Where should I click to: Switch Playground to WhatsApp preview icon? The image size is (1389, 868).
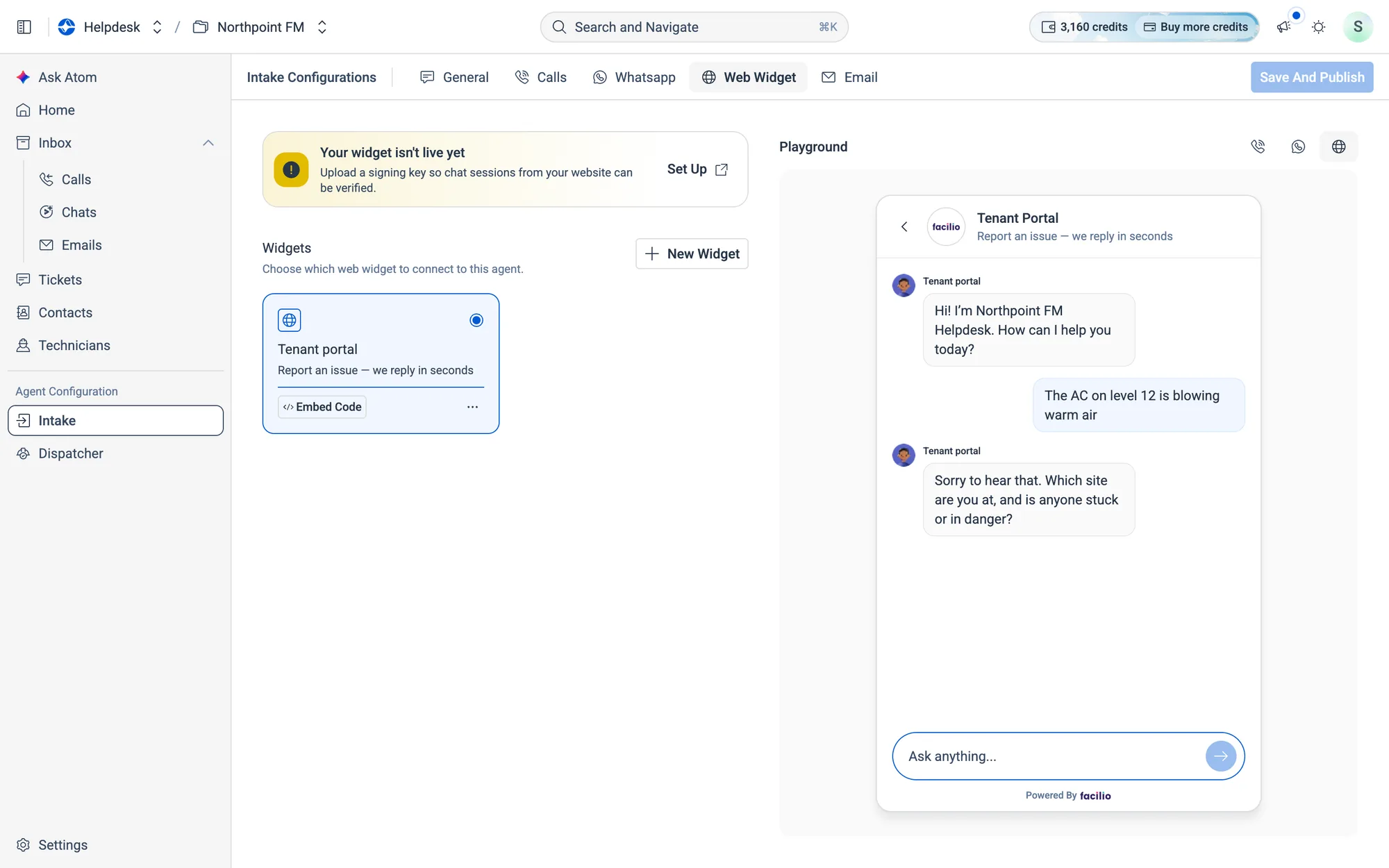[x=1298, y=147]
